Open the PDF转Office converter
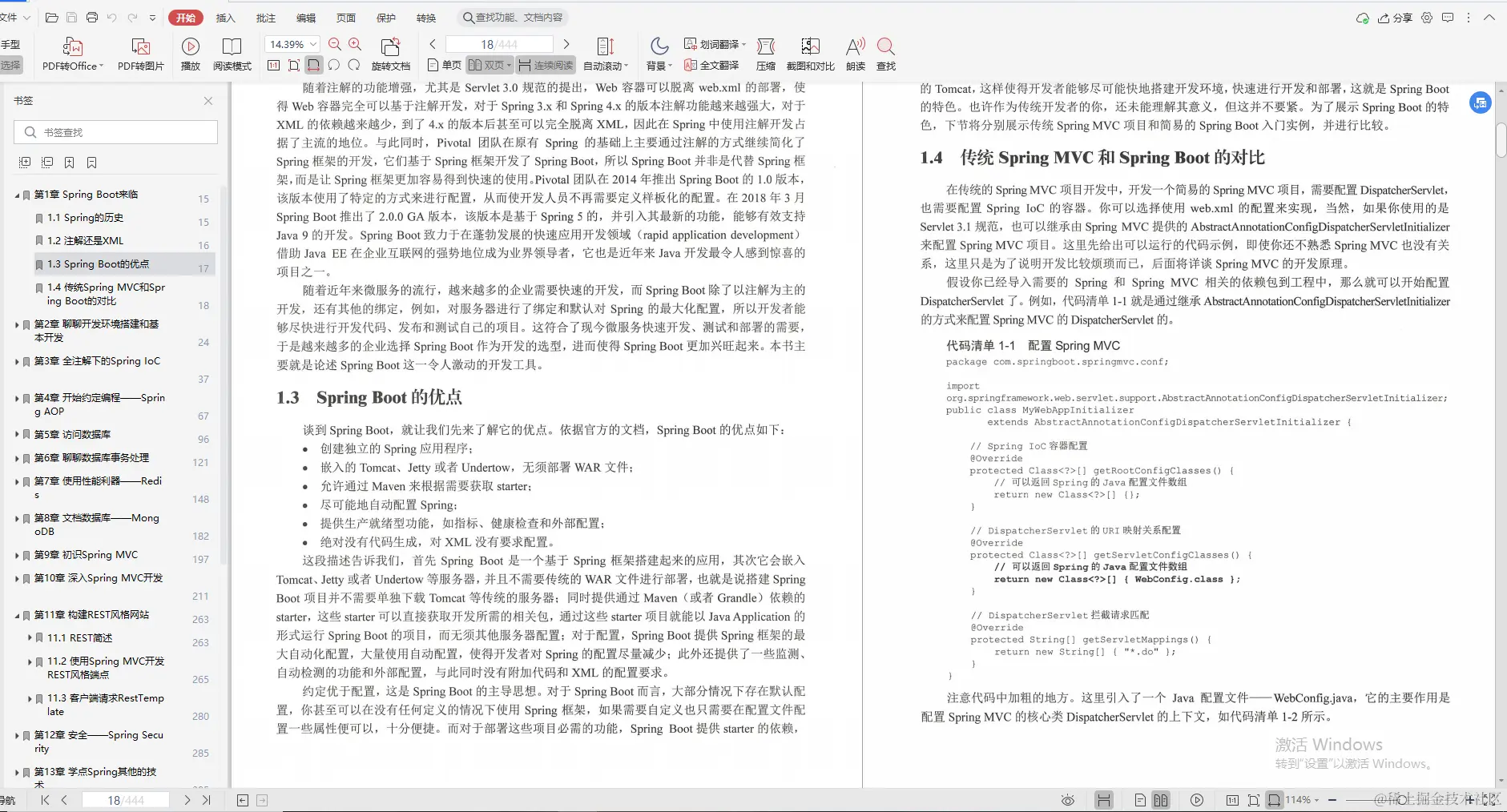The height and width of the screenshot is (812, 1507). pos(73,53)
